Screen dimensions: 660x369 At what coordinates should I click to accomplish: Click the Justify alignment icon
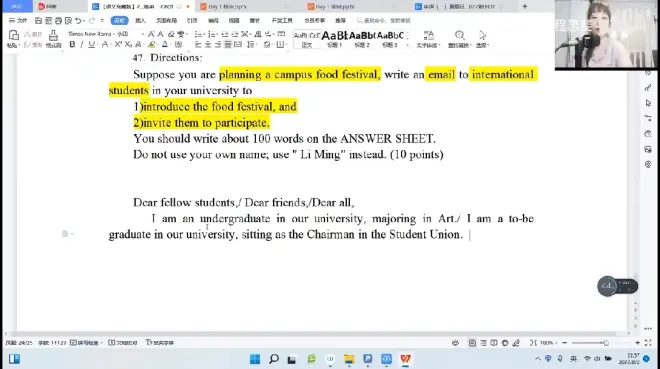(x=228, y=44)
